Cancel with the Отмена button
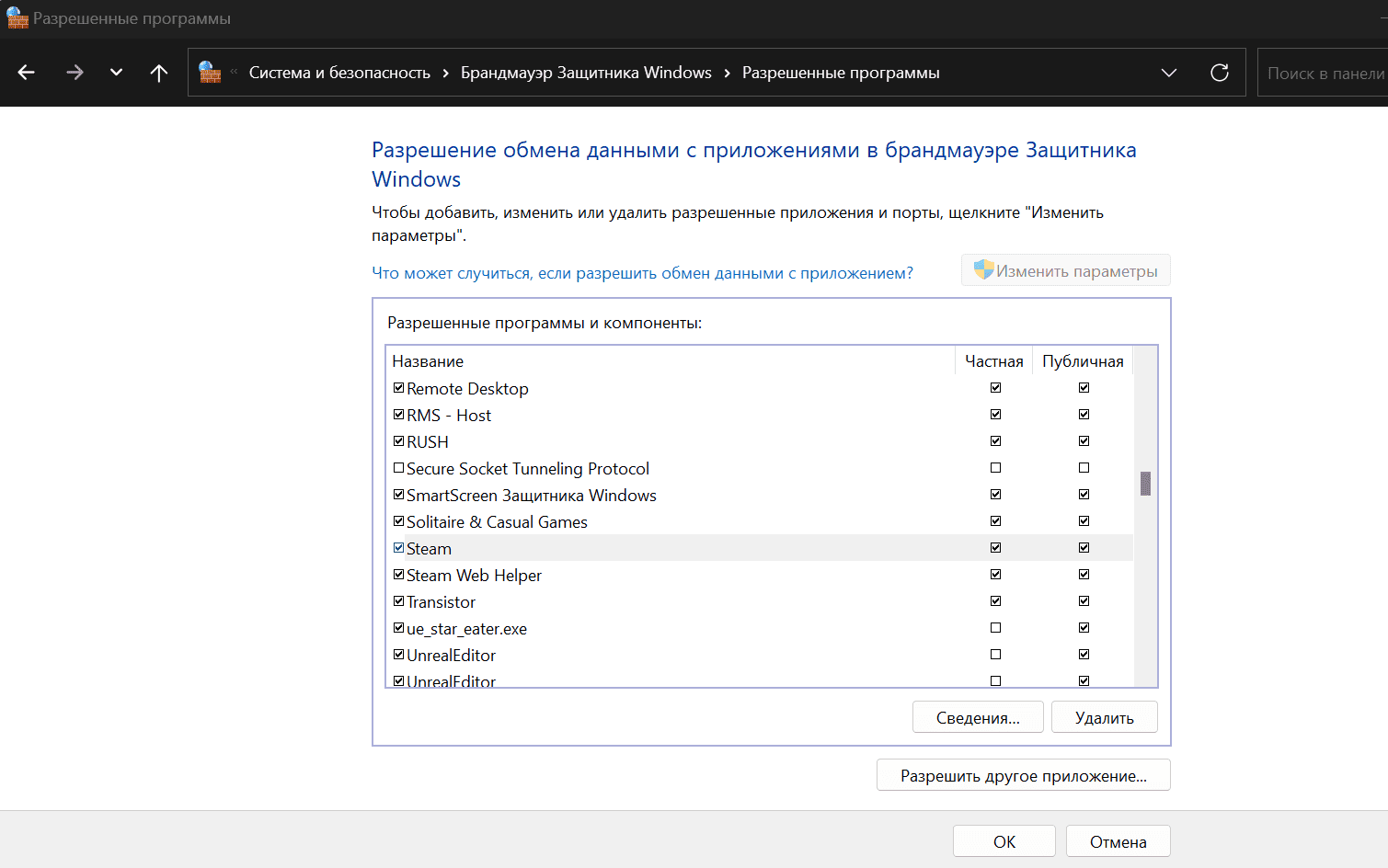The image size is (1388, 868). [x=1118, y=841]
